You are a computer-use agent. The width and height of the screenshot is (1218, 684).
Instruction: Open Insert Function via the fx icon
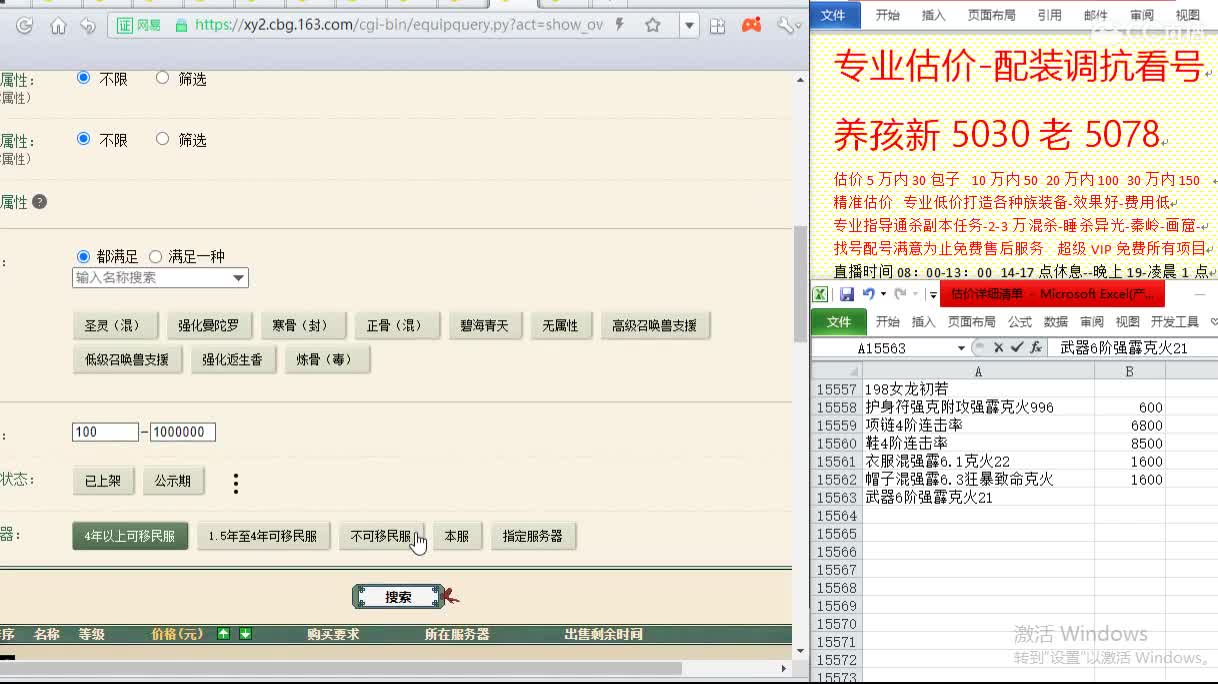(x=1036, y=348)
